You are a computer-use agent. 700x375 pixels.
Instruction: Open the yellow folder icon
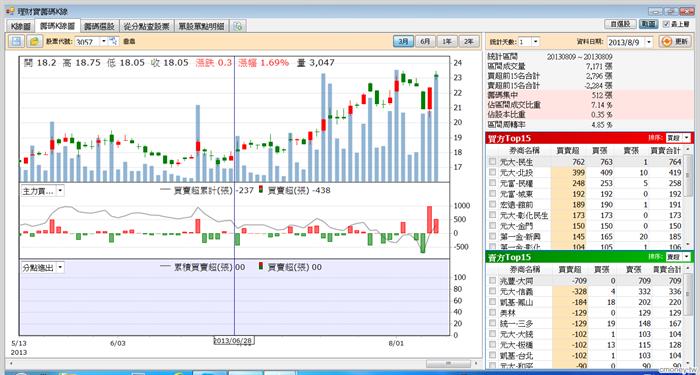click(34, 41)
